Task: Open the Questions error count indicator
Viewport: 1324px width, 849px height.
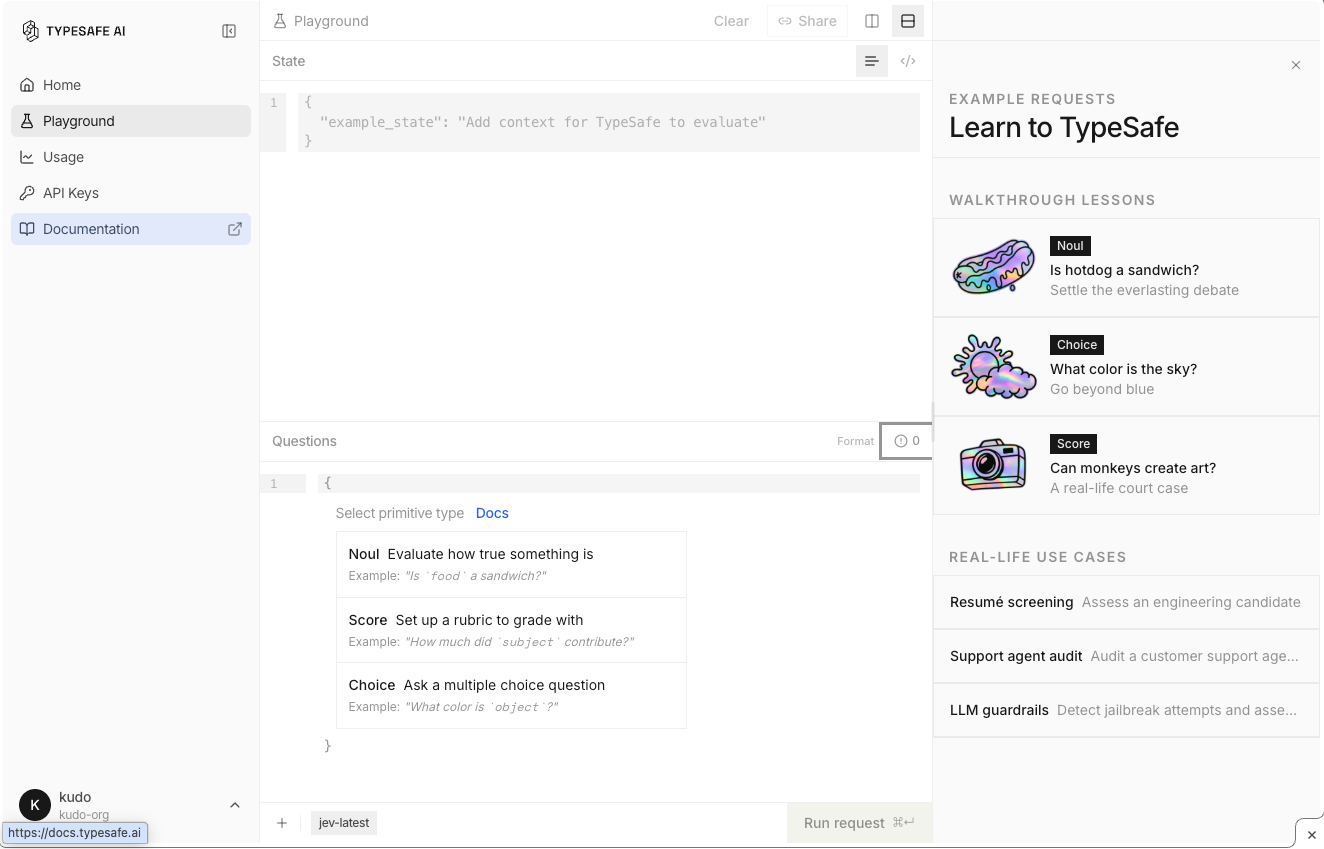Action: click(x=906, y=441)
